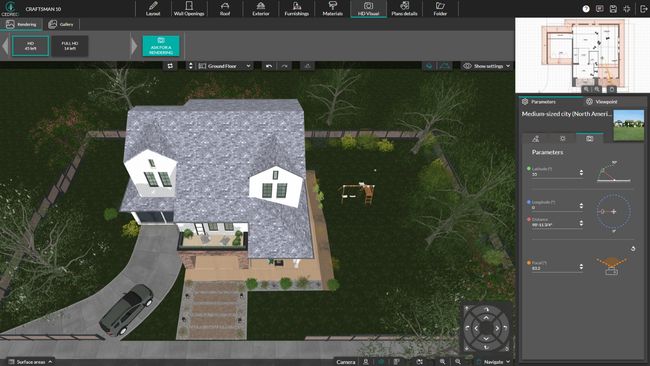Toggle the layers view icon in viewport bar

pos(429,66)
